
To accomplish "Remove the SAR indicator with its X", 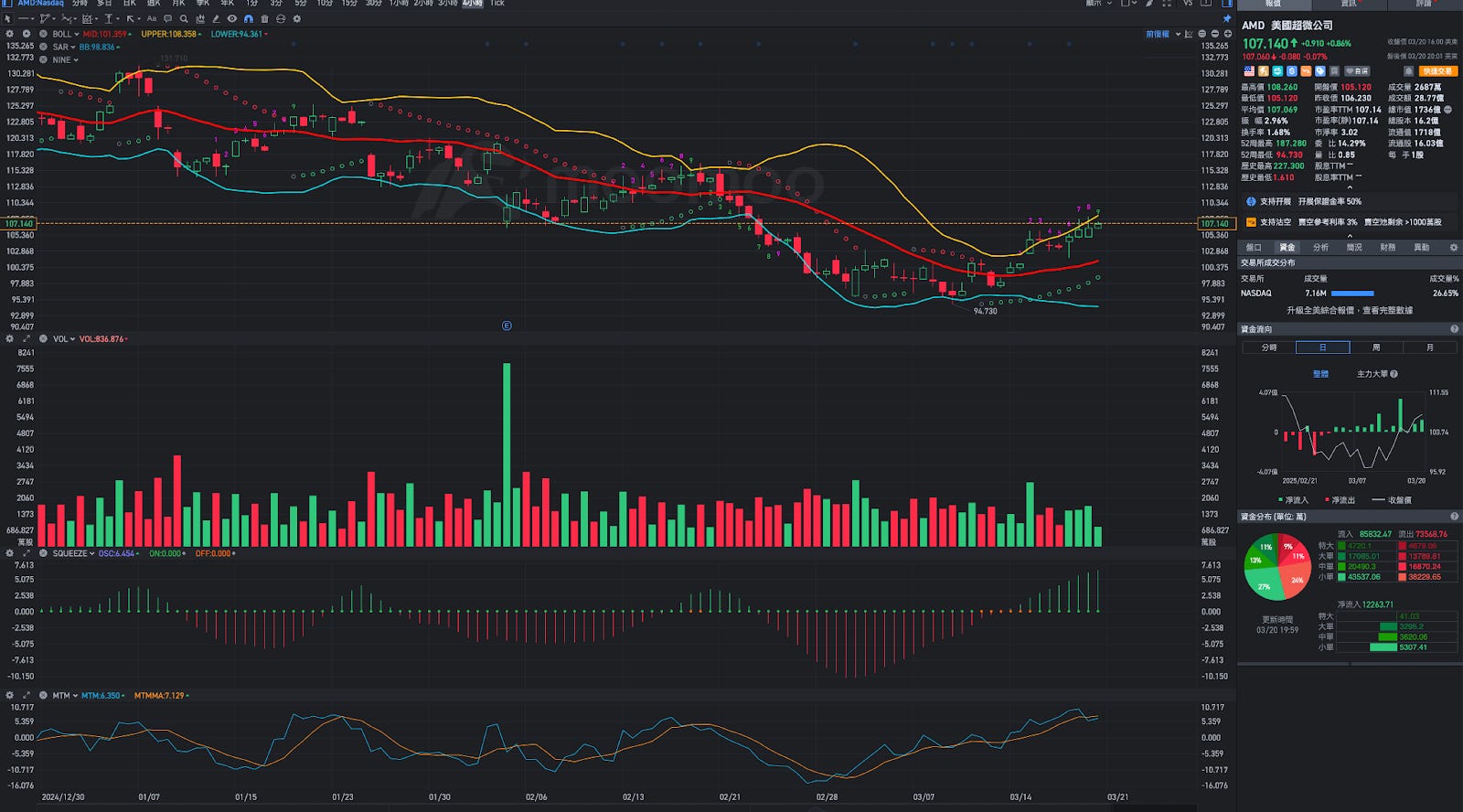I will pos(43,47).
